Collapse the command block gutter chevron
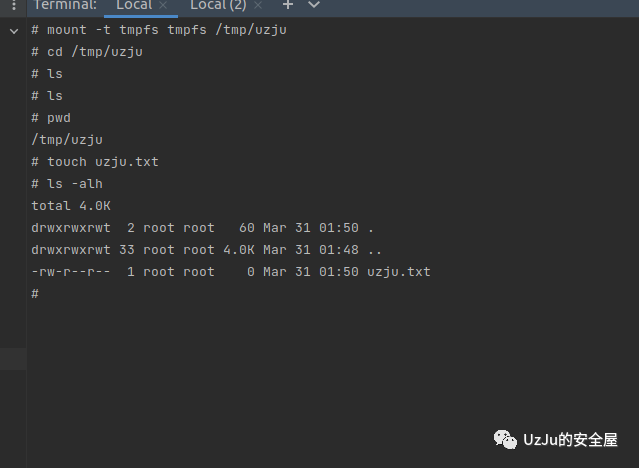This screenshot has width=639, height=468. point(14,31)
